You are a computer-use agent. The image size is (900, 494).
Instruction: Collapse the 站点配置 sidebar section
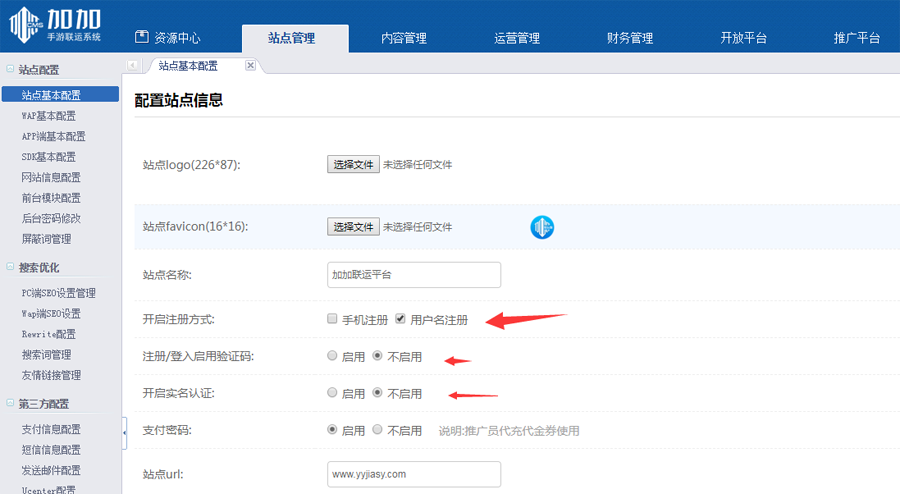point(10,70)
